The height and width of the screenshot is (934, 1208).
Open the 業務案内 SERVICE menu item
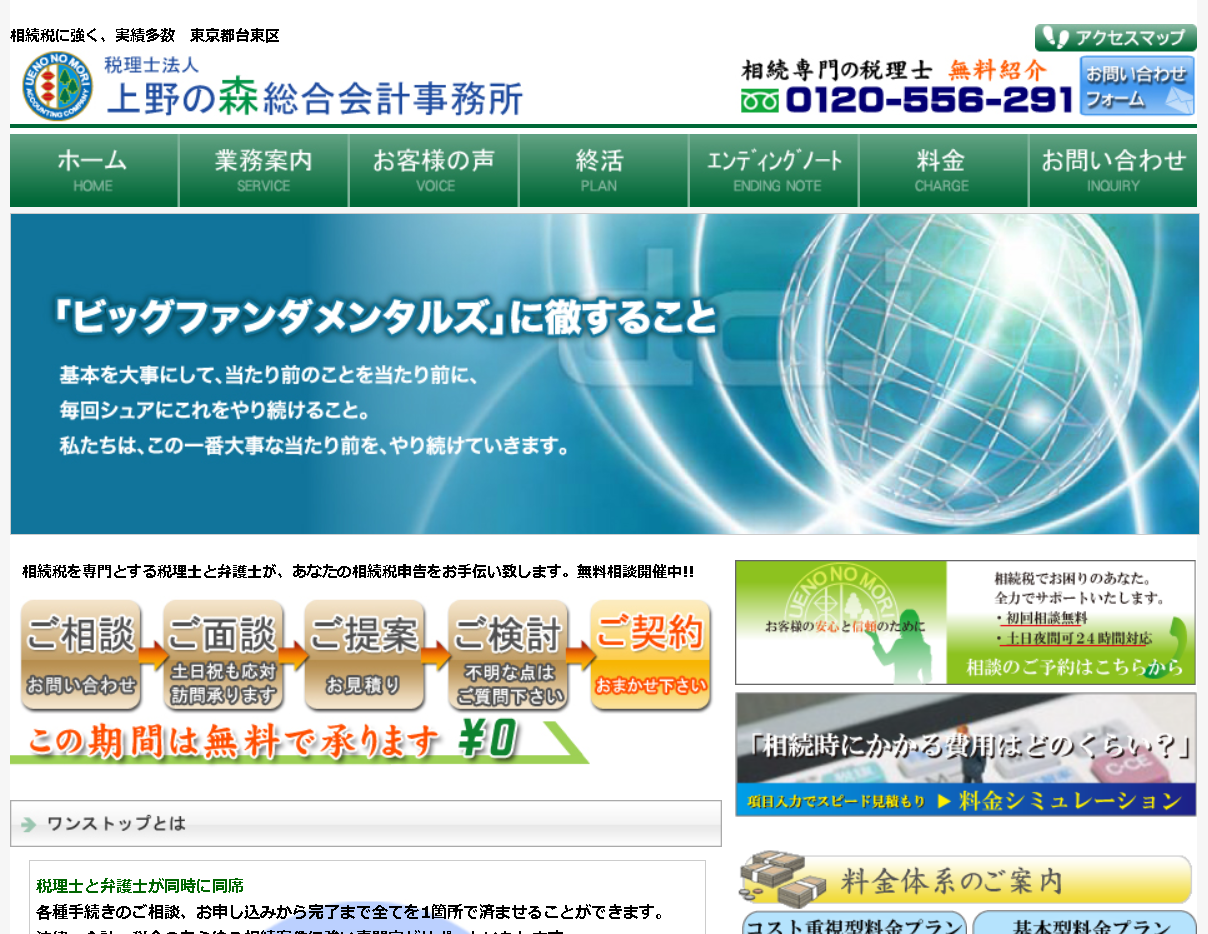tap(264, 170)
